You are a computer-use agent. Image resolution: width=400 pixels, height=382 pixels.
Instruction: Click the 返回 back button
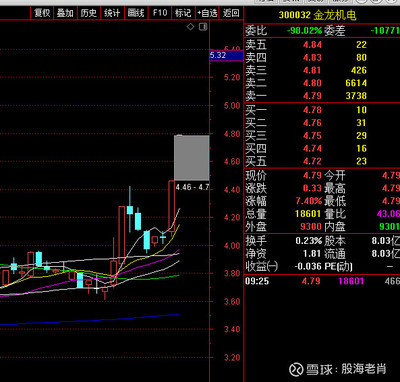point(231,13)
